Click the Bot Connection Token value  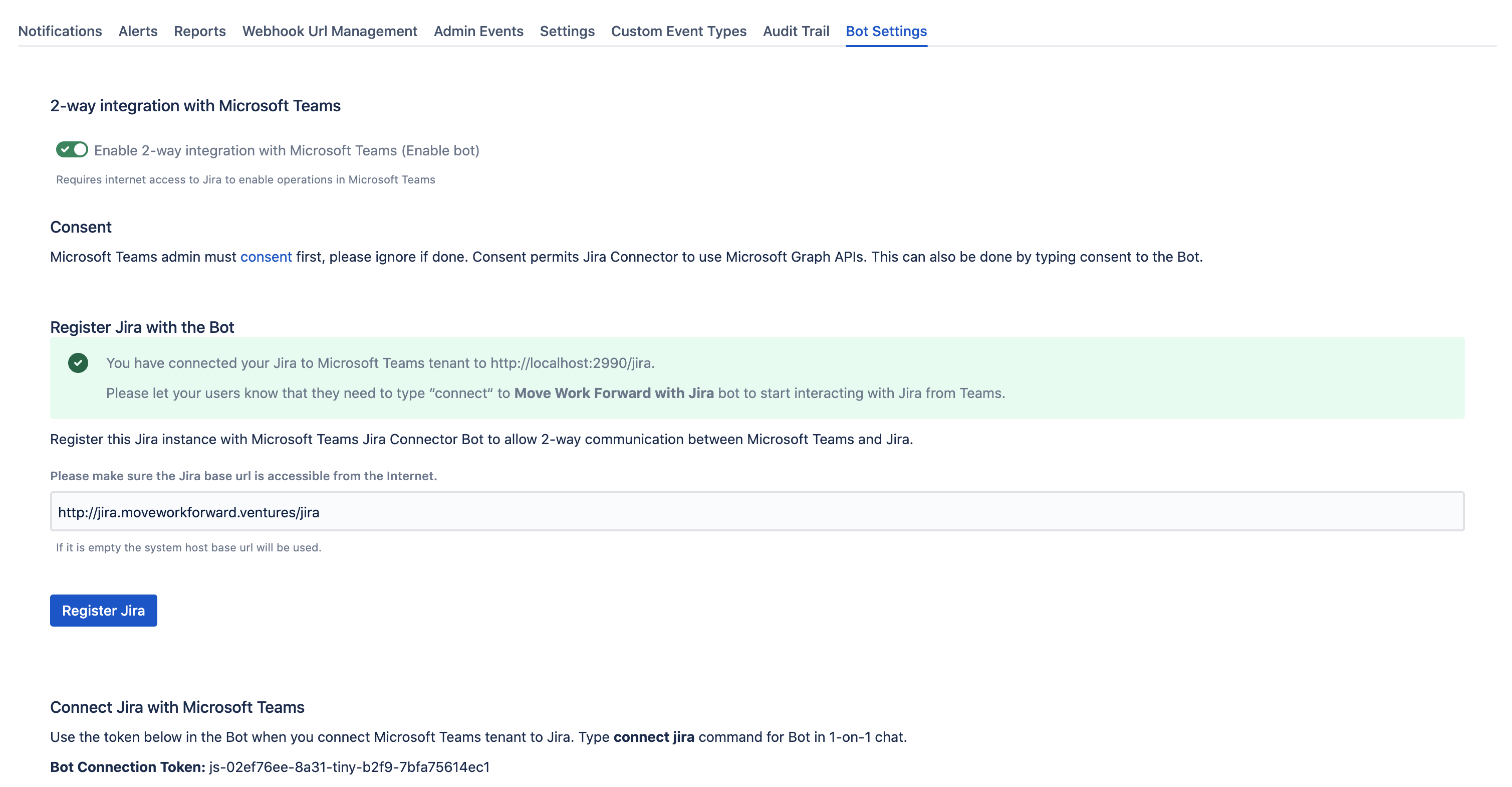tap(349, 766)
